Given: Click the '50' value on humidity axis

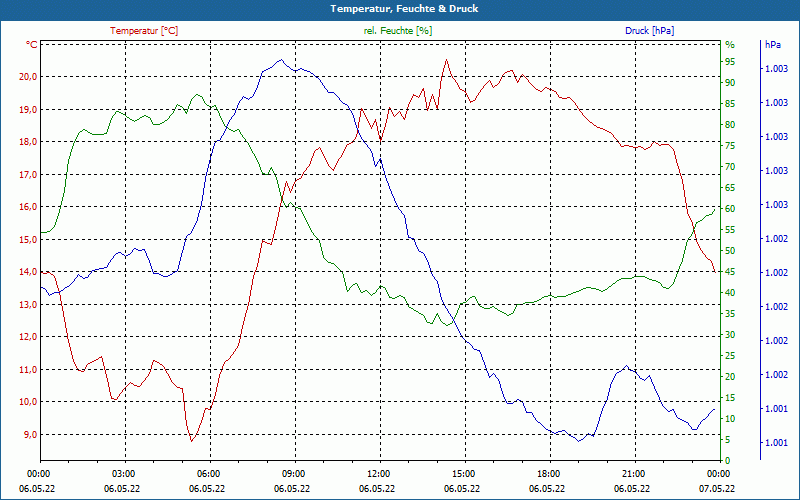Looking at the screenshot, I should point(730,251).
